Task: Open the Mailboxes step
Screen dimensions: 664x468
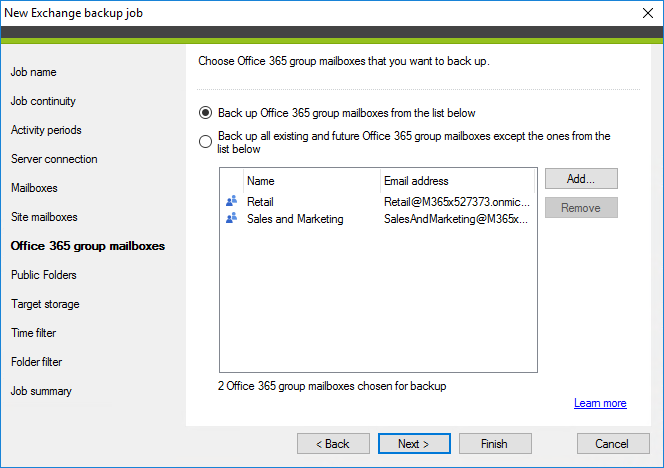Action: pos(34,188)
